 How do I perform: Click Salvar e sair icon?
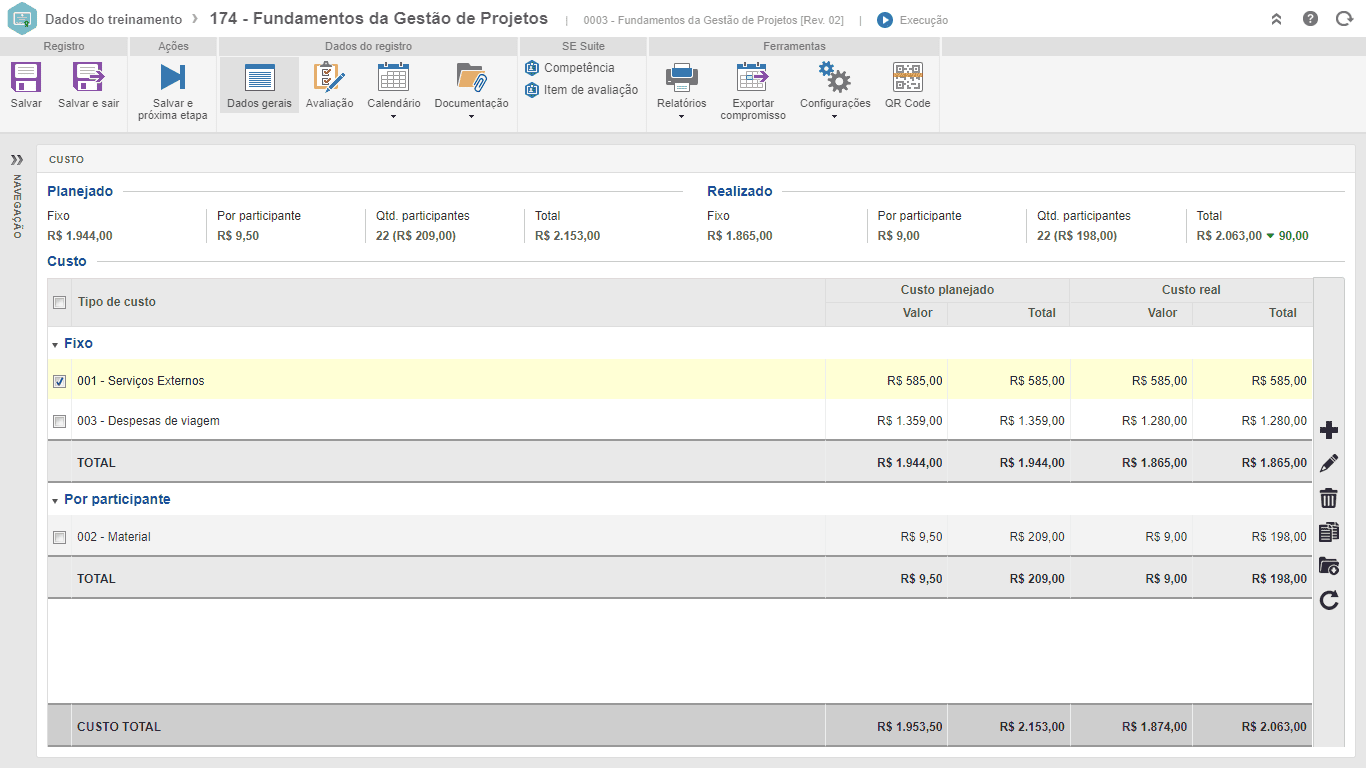point(88,77)
